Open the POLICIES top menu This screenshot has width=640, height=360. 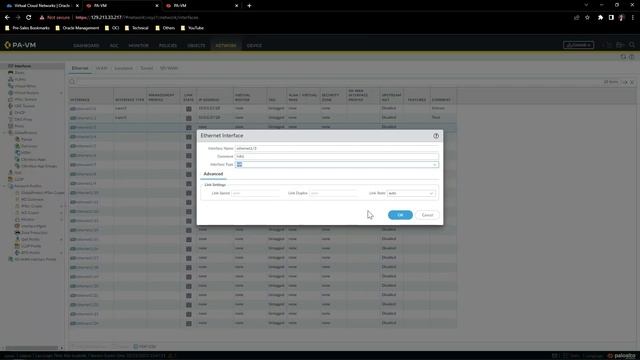tap(168, 45)
